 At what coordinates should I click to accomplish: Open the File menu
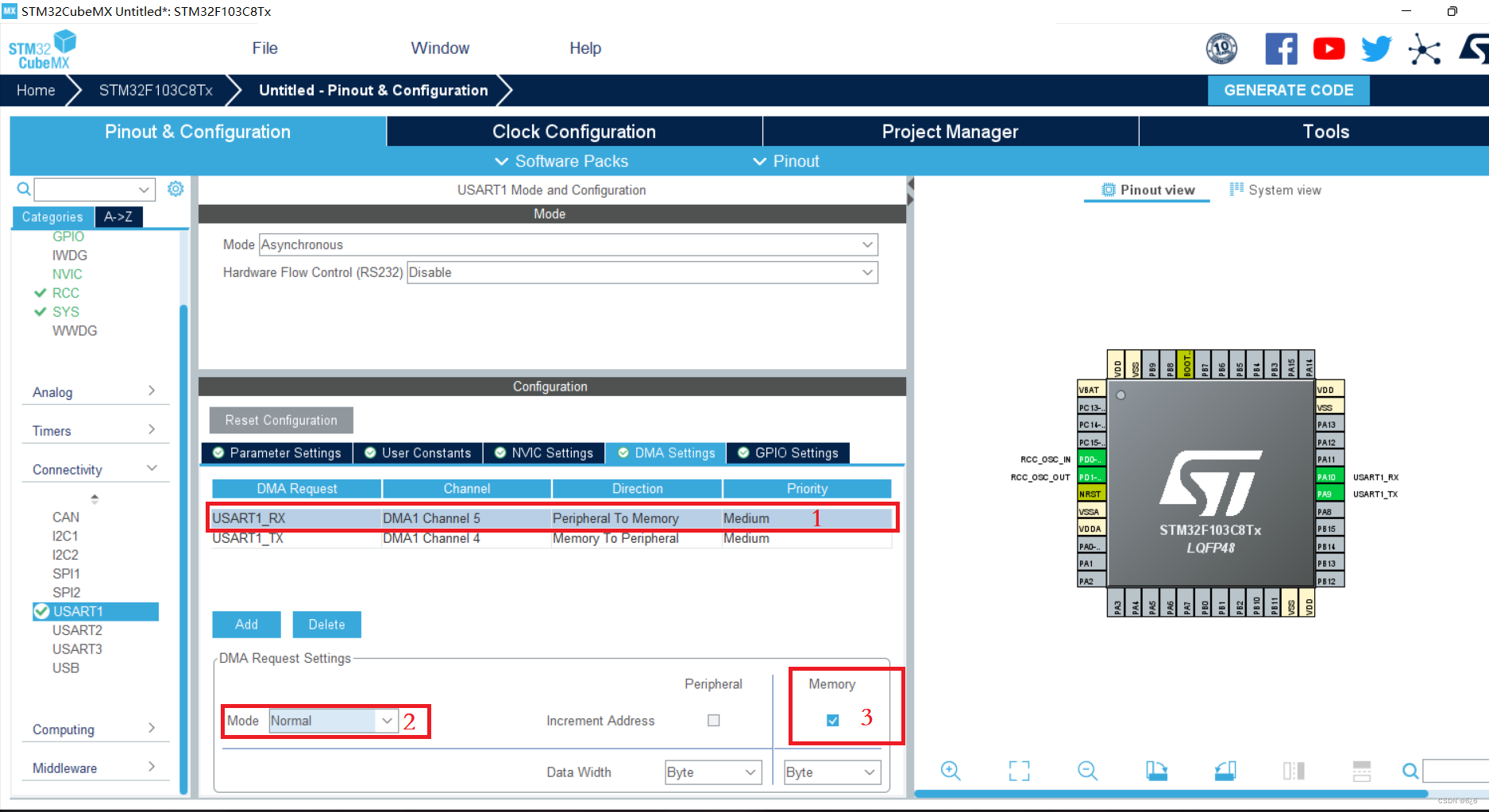264,48
